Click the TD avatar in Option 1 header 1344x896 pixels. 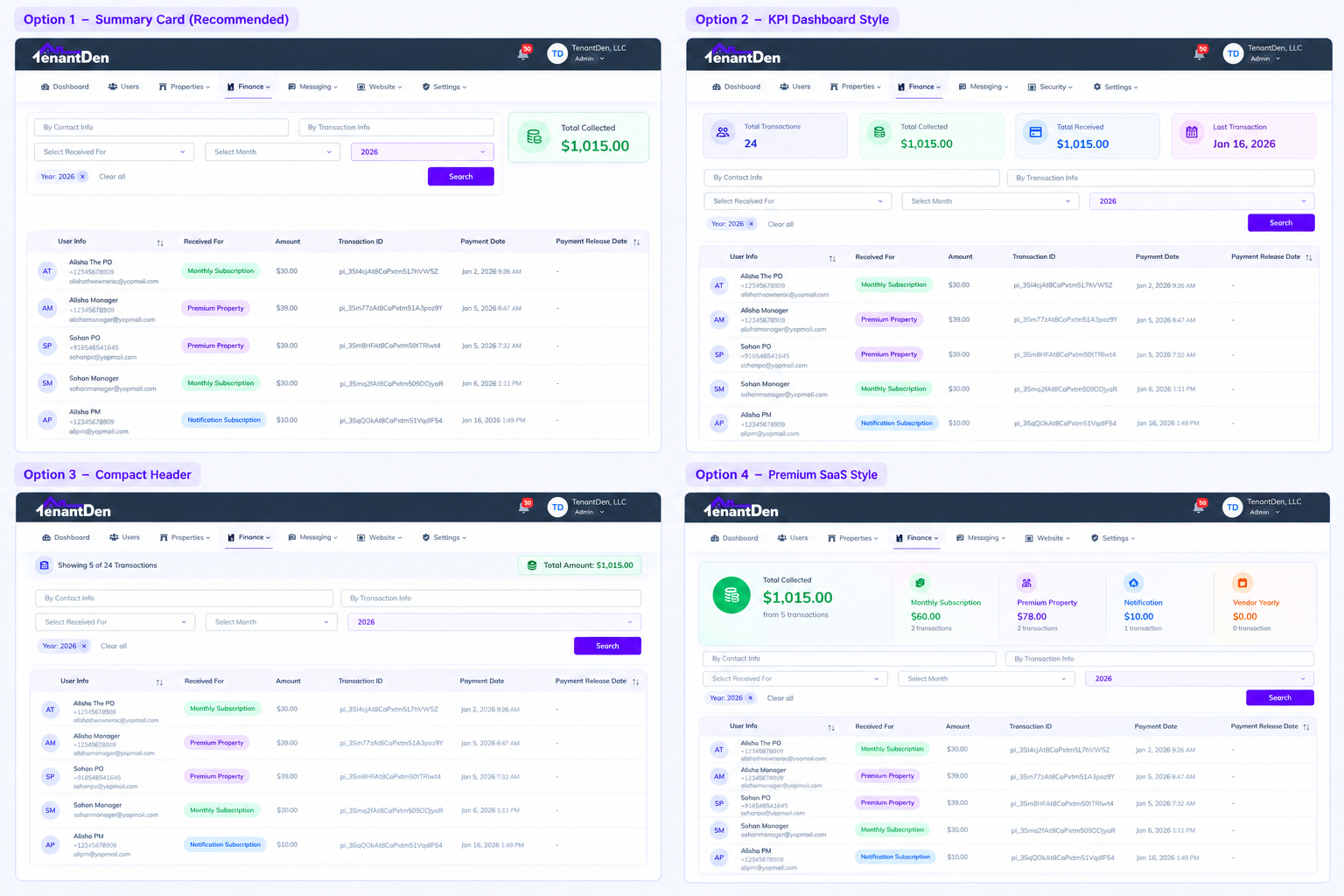557,54
